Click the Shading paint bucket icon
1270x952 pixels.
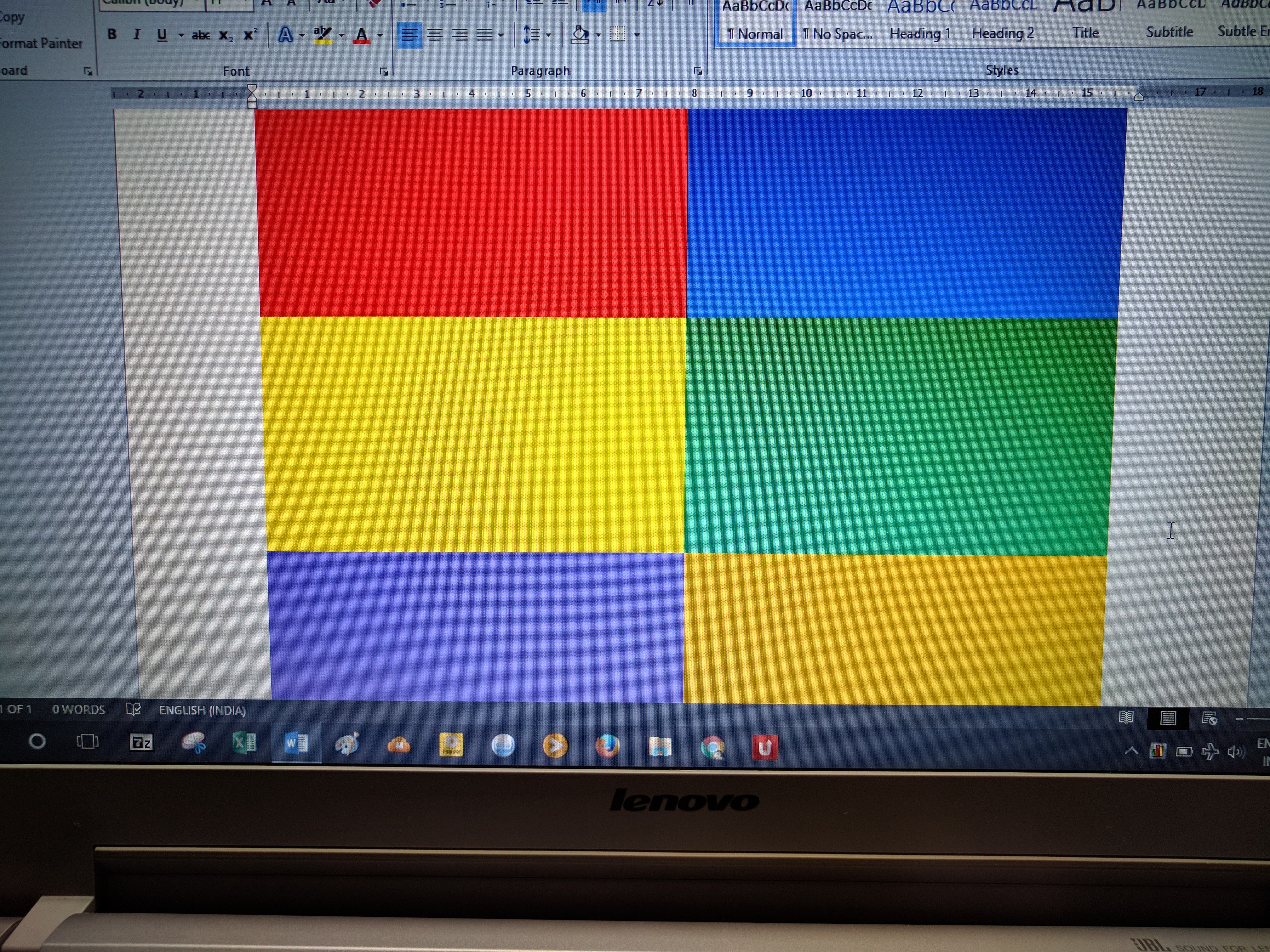click(580, 35)
